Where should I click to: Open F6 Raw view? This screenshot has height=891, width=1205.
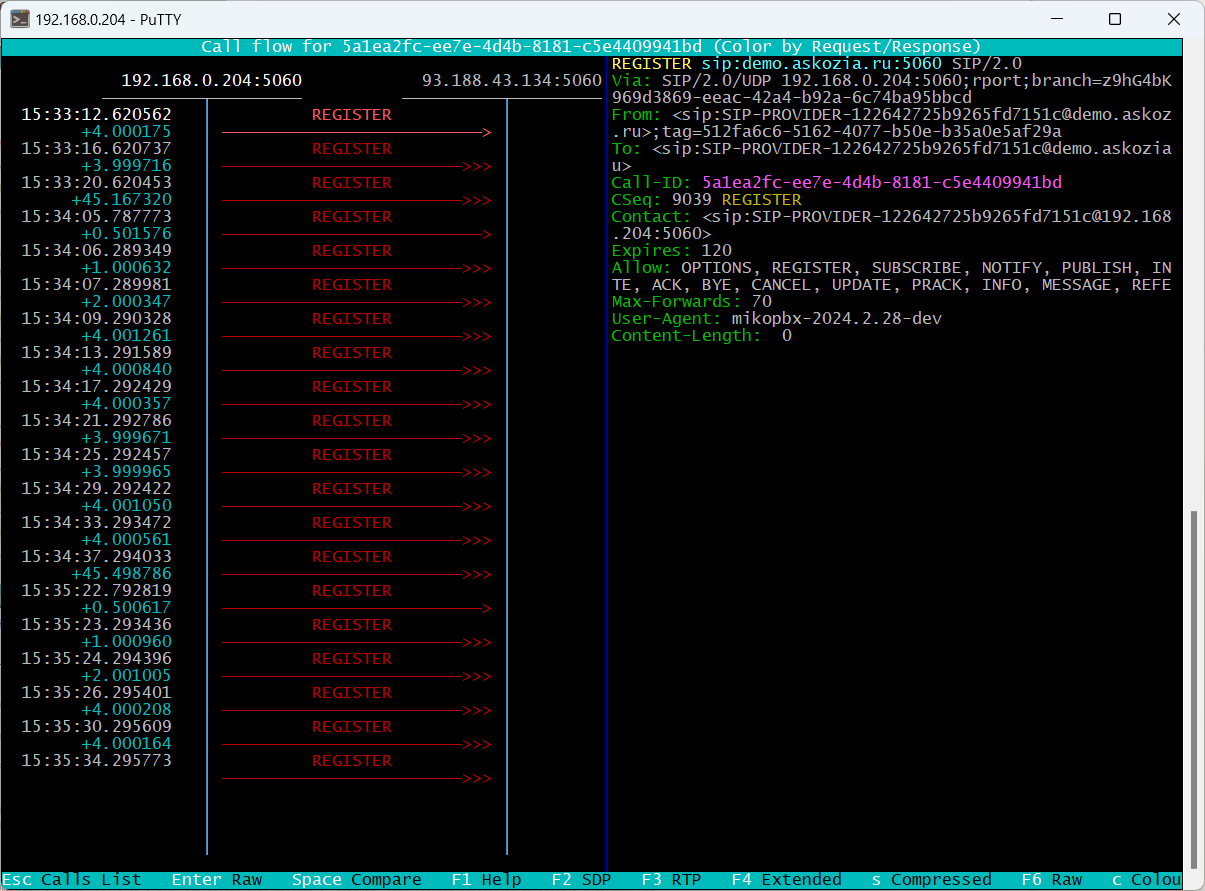[1051, 880]
